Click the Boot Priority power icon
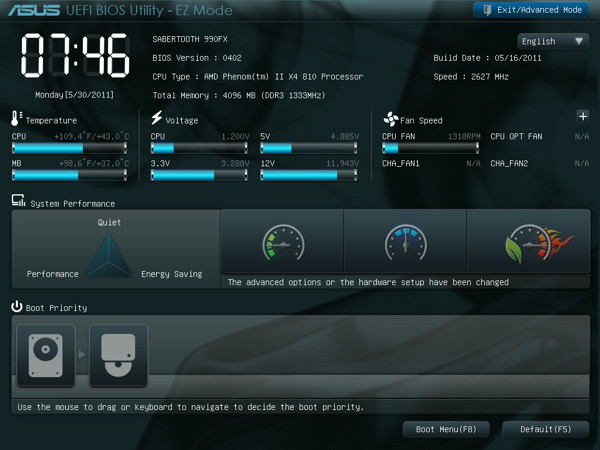 pyautogui.click(x=16, y=307)
